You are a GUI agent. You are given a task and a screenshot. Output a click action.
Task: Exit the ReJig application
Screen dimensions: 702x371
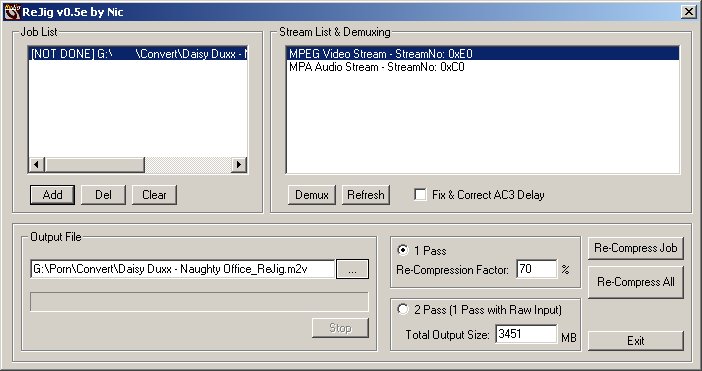coord(636,341)
